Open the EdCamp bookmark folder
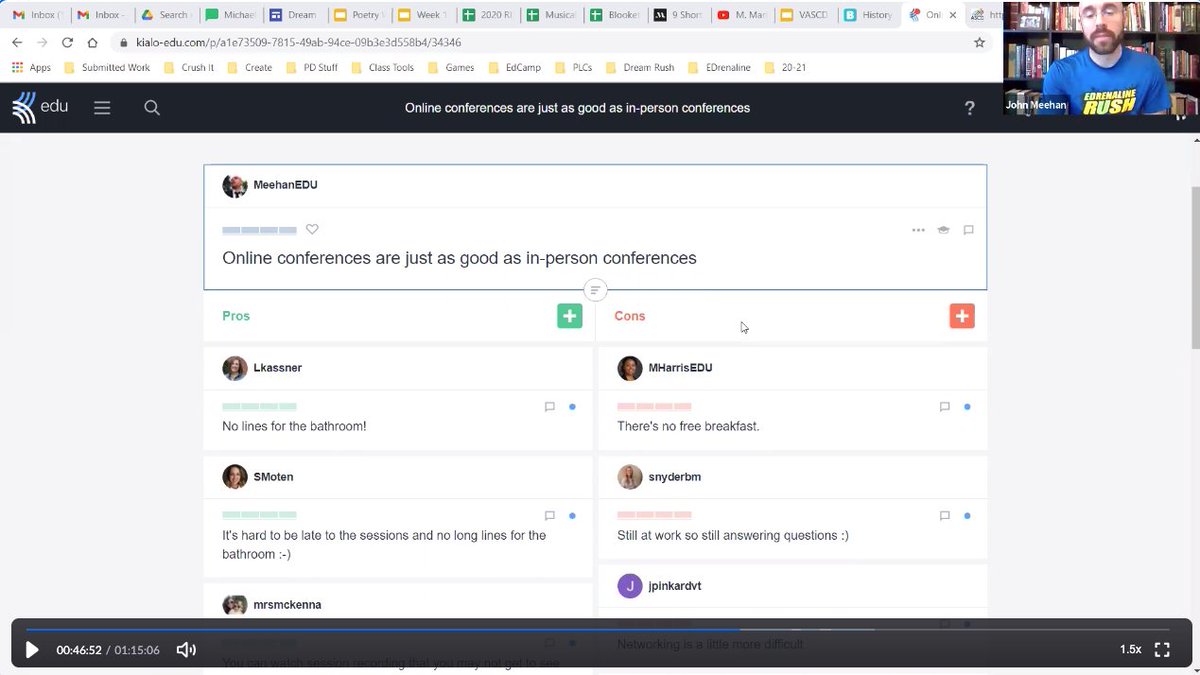The image size is (1200, 675). [514, 68]
